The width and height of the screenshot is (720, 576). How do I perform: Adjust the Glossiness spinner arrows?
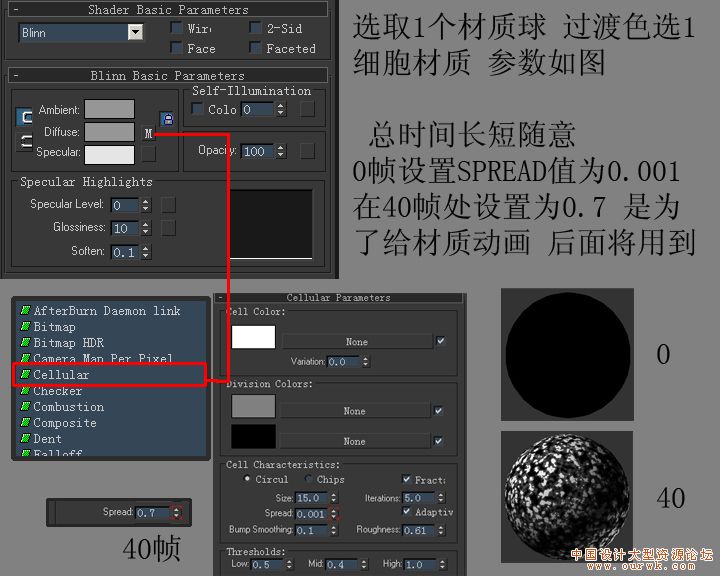click(146, 228)
